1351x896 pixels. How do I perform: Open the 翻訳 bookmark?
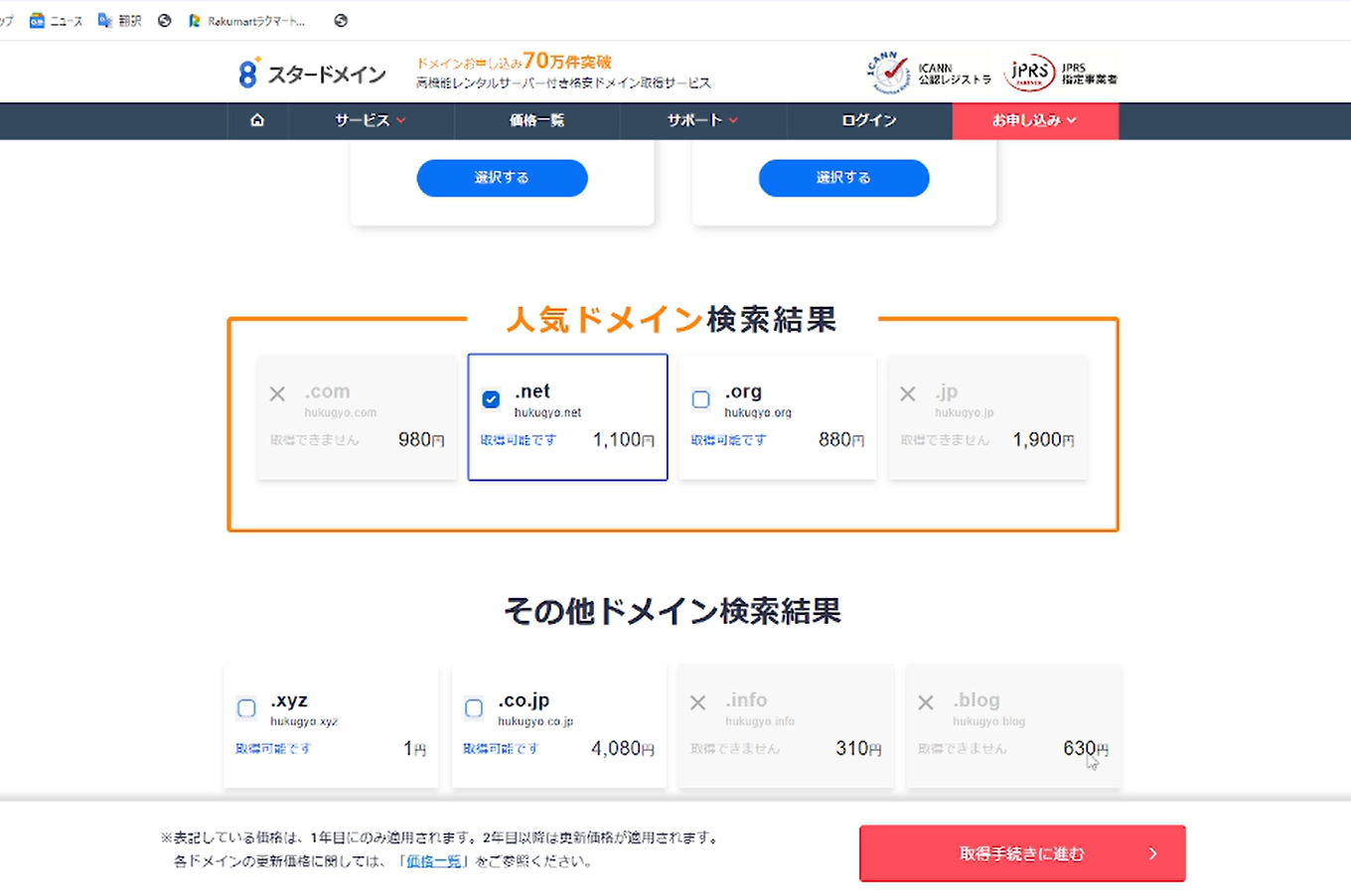[119, 20]
